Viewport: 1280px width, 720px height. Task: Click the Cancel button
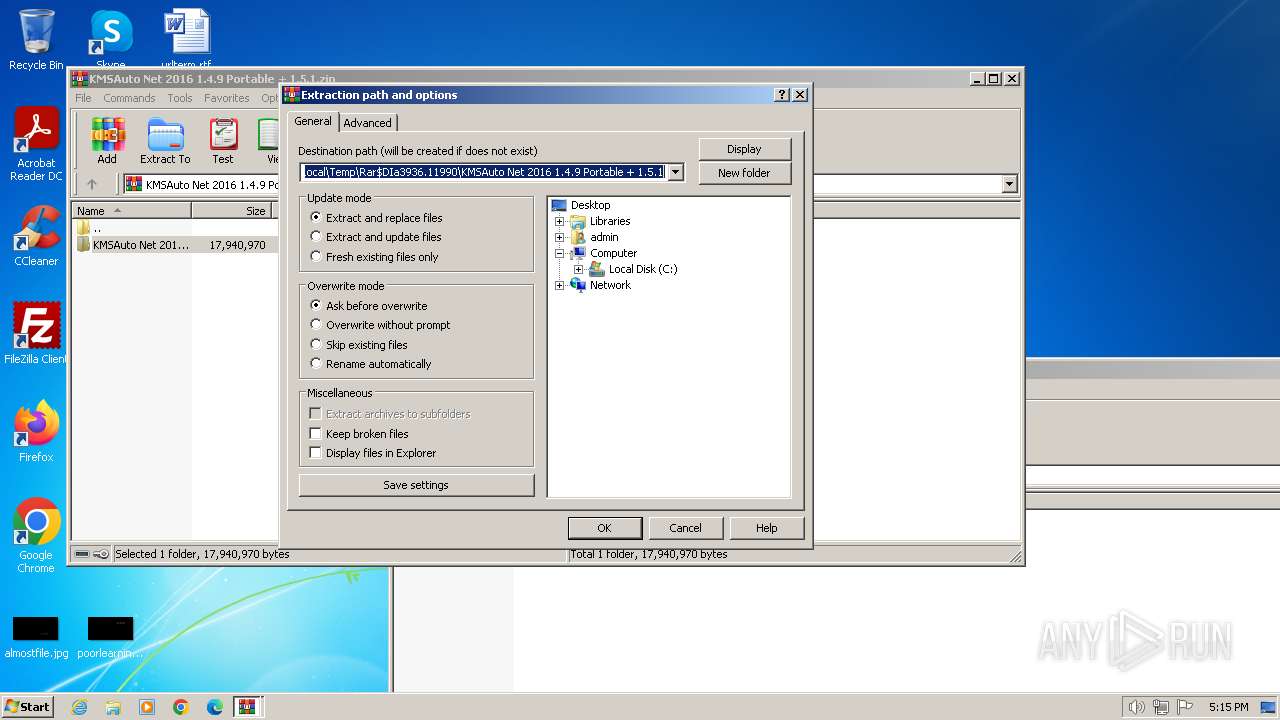click(x=685, y=528)
